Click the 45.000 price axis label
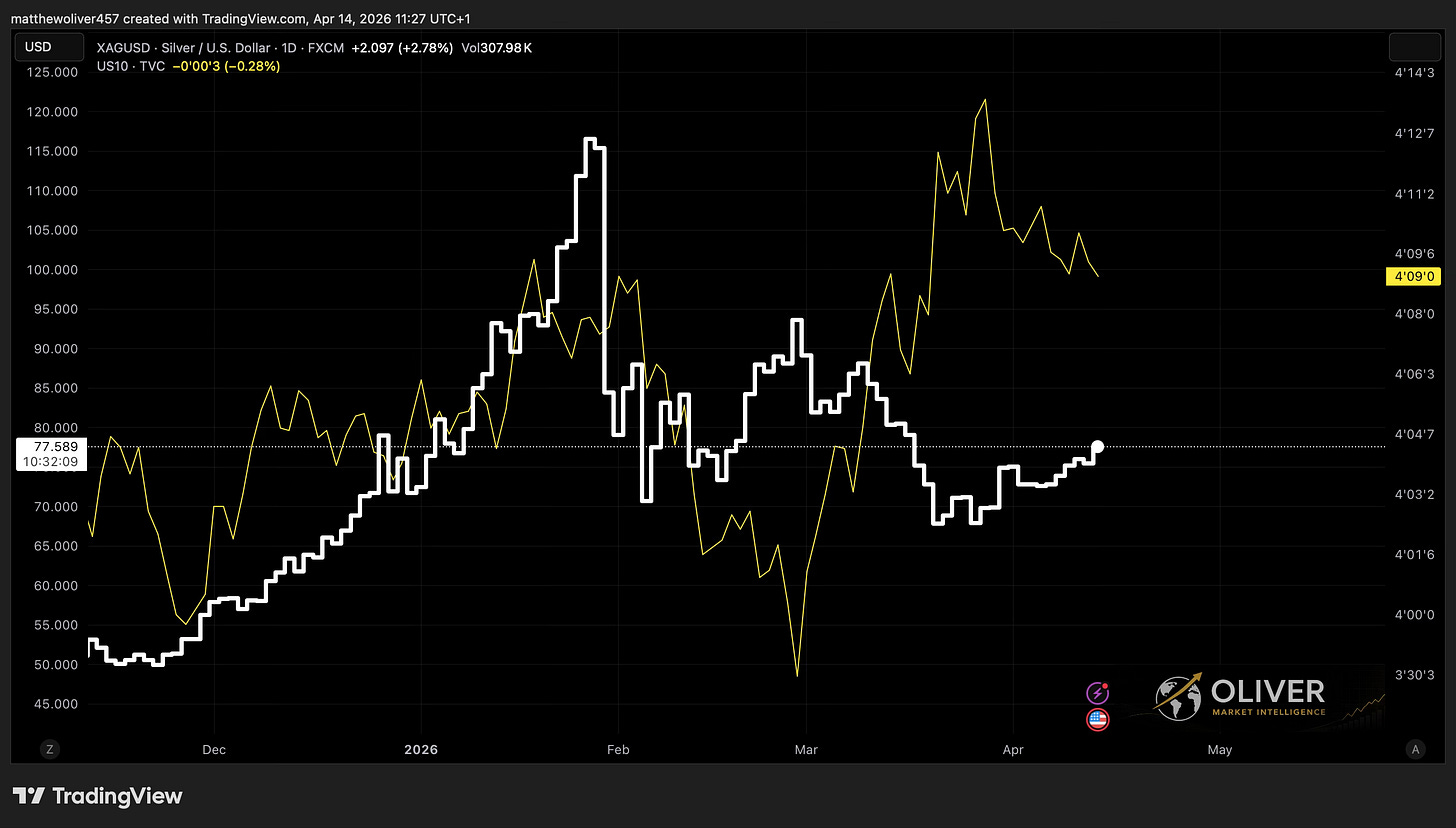Screen dimensions: 1456x828 pos(54,704)
